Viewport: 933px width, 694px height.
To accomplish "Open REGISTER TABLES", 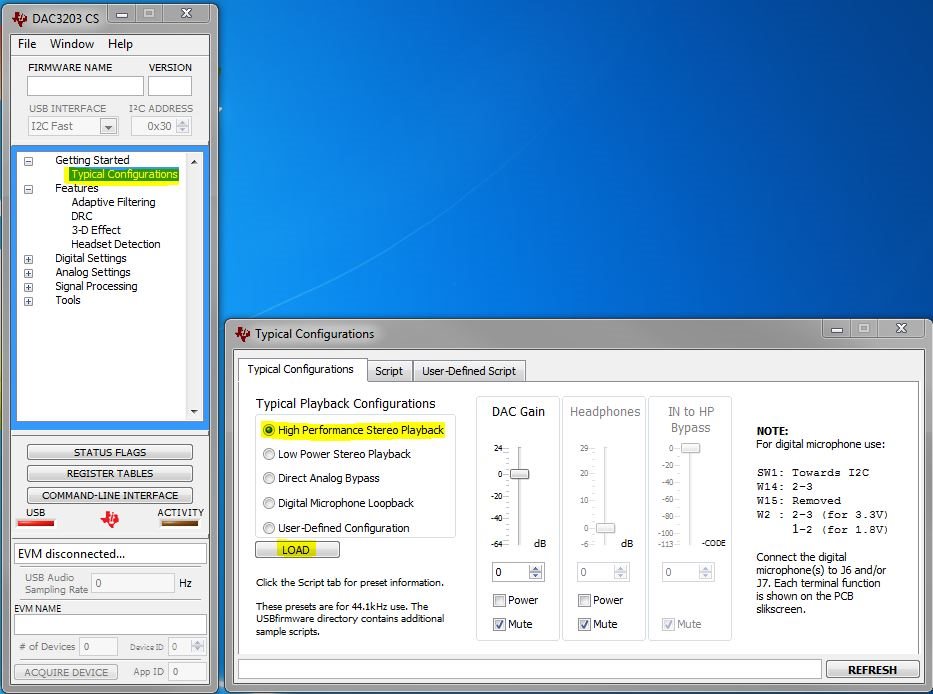I will point(109,473).
